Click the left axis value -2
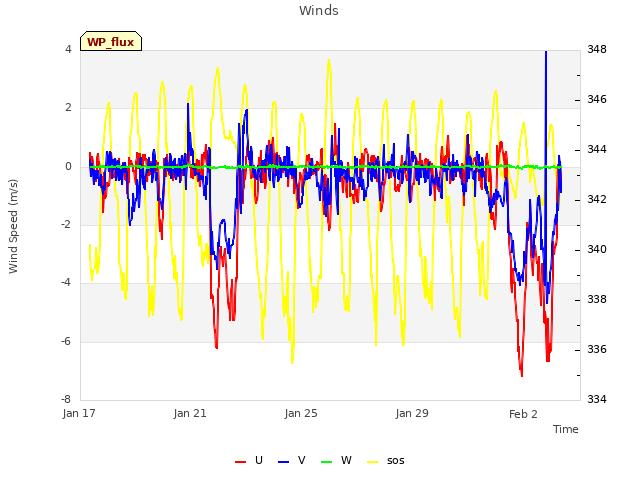The width and height of the screenshot is (640, 480). point(67,224)
